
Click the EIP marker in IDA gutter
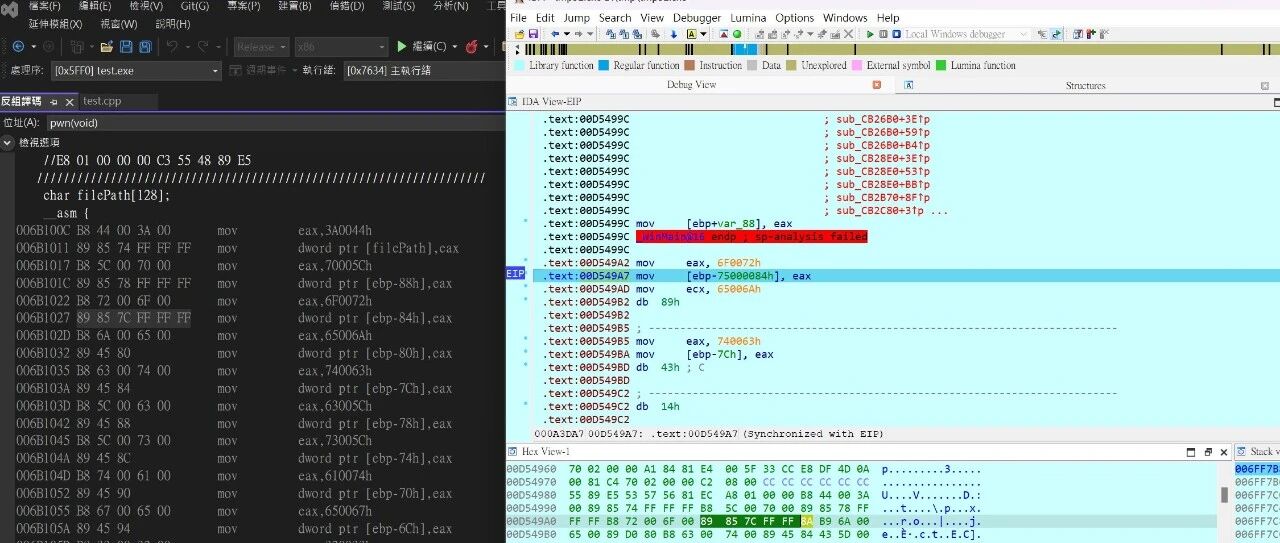click(x=516, y=274)
